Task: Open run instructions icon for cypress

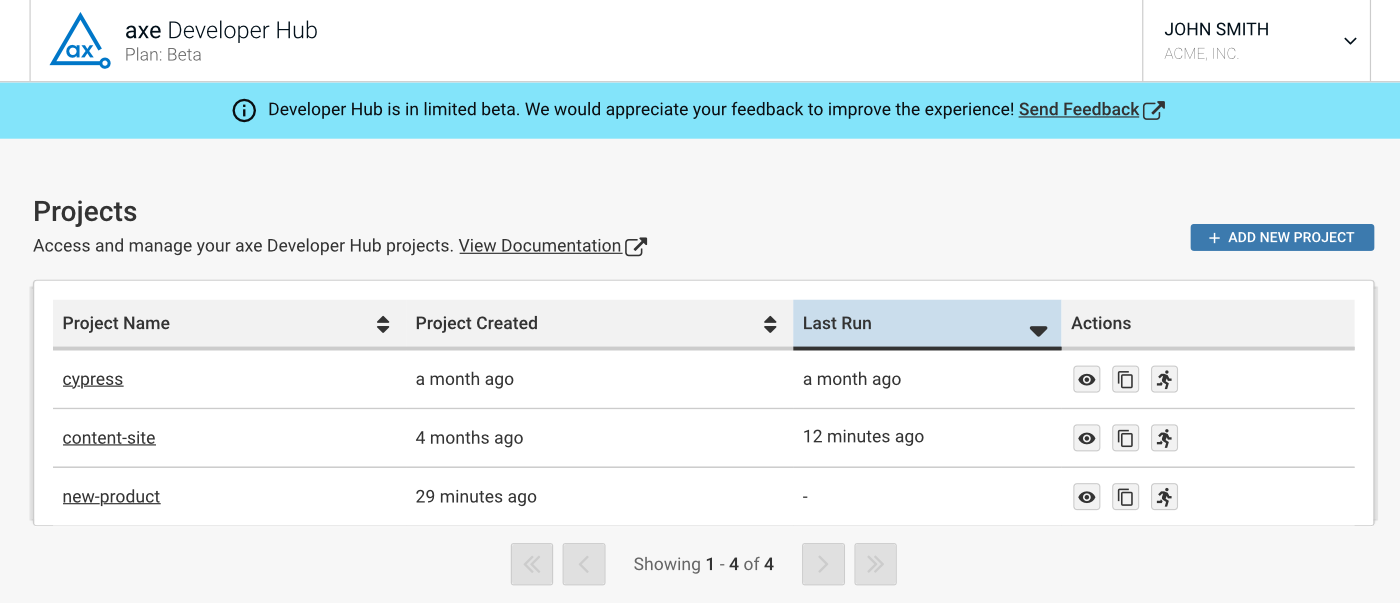Action: [x=1164, y=380]
